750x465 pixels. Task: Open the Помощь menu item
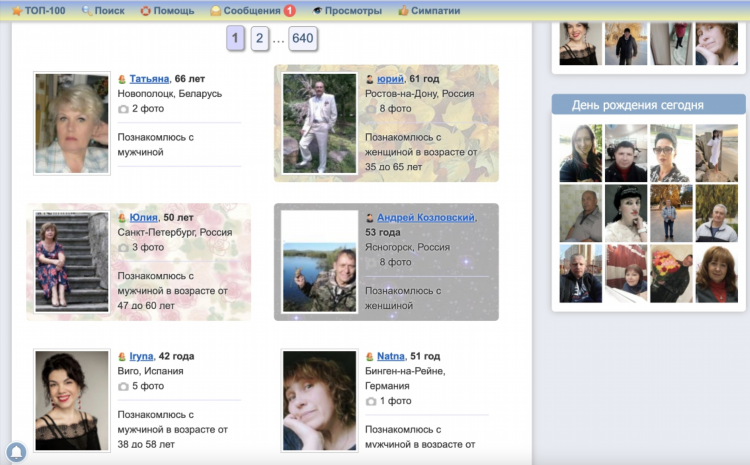[x=174, y=11]
